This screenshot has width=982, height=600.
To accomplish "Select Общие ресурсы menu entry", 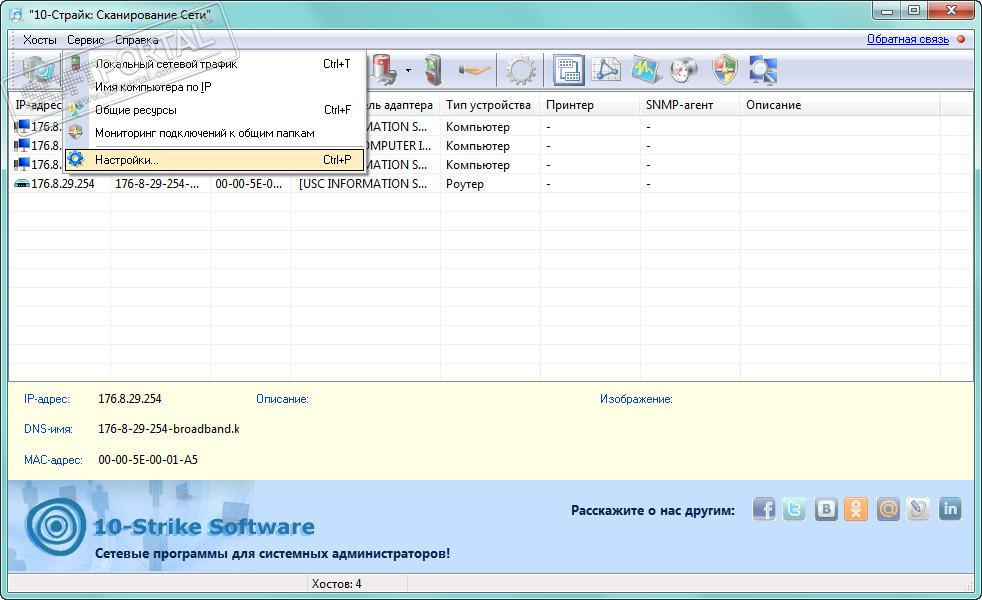I will tap(215, 110).
